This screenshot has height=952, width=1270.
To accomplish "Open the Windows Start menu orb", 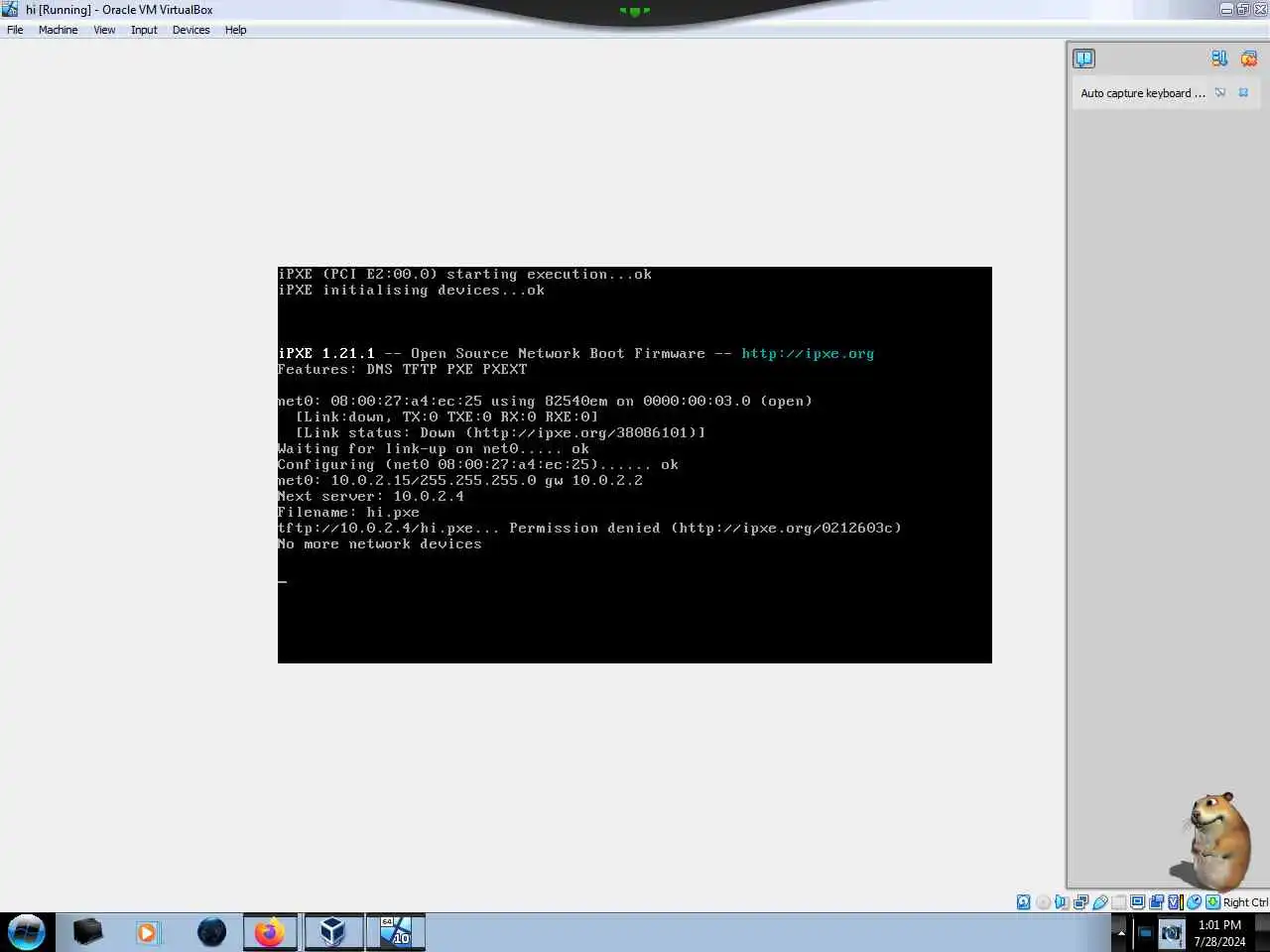I will [x=27, y=932].
